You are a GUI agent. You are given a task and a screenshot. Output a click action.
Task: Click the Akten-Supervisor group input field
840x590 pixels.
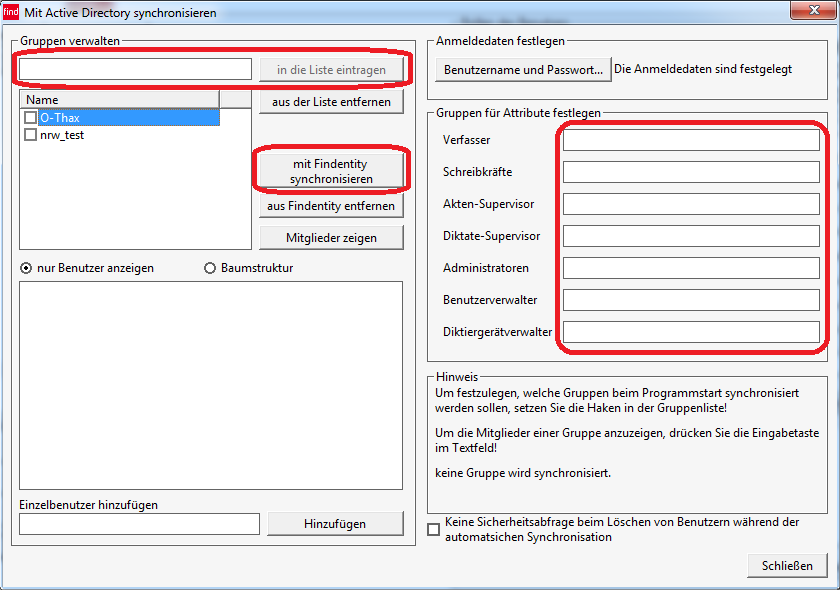[691, 204]
